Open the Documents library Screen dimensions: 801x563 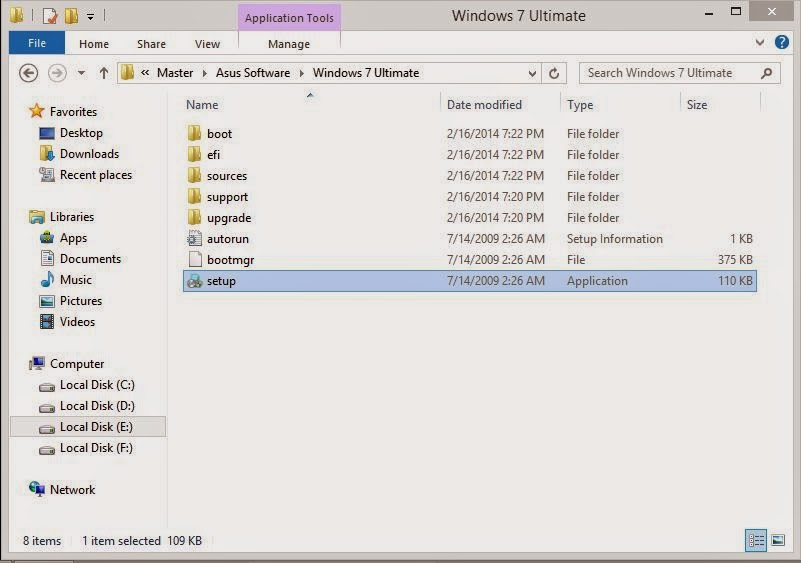(90, 259)
